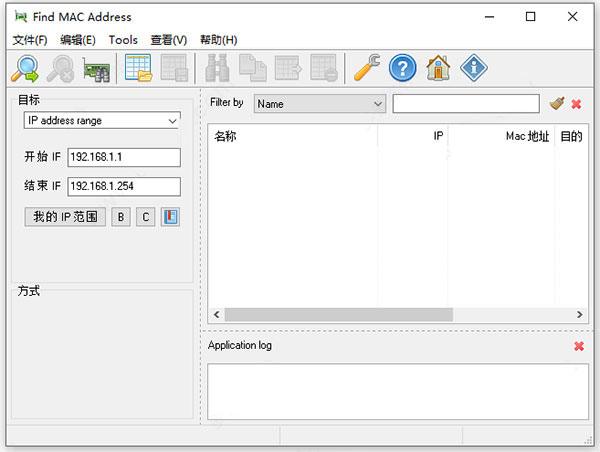Click the export table arrow icon
The height and width of the screenshot is (452, 600).
(289, 68)
